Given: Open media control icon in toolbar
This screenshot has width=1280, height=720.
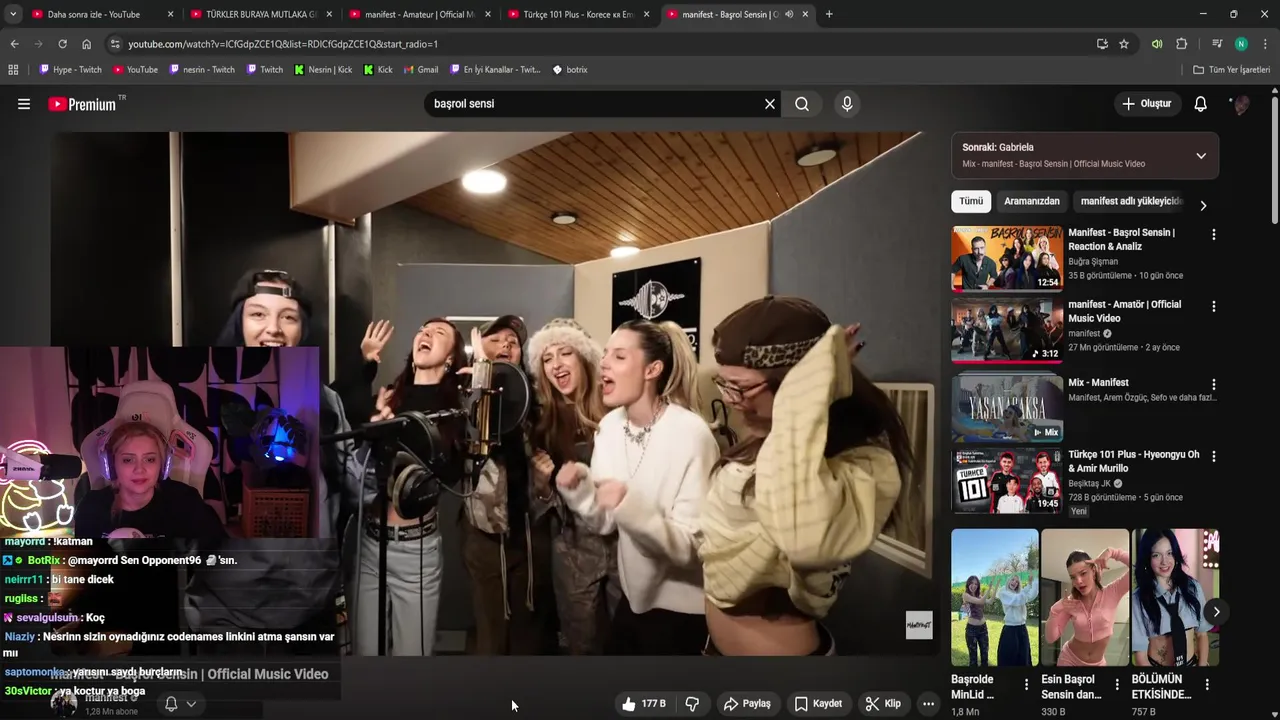Looking at the screenshot, I should (1217, 44).
